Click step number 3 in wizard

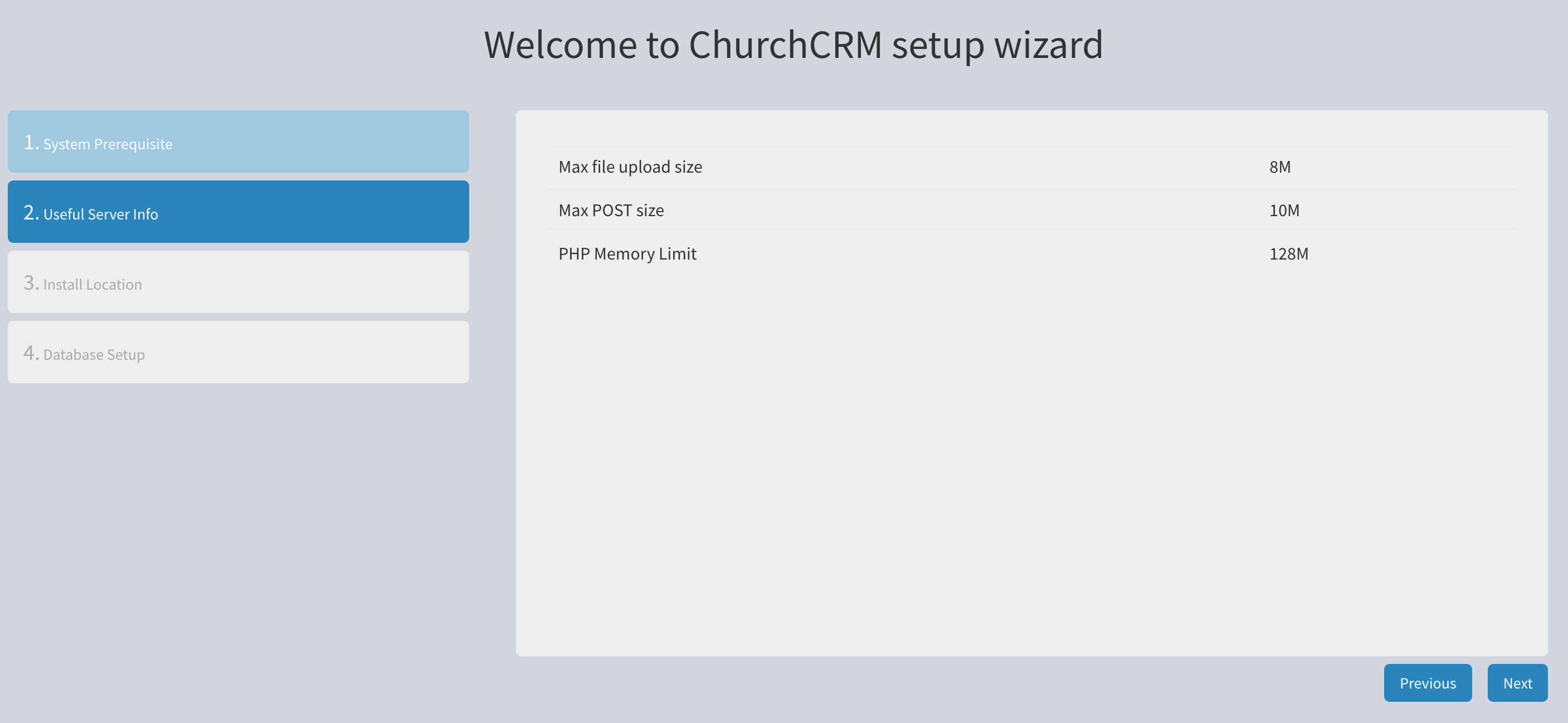pos(31,283)
